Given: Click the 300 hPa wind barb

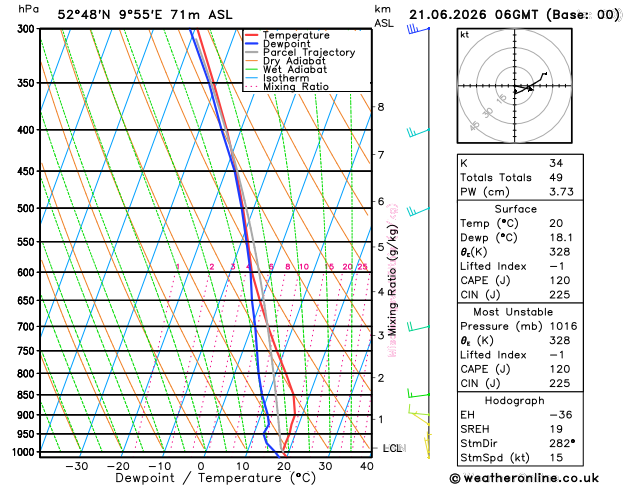Looking at the screenshot, I should [x=418, y=29].
